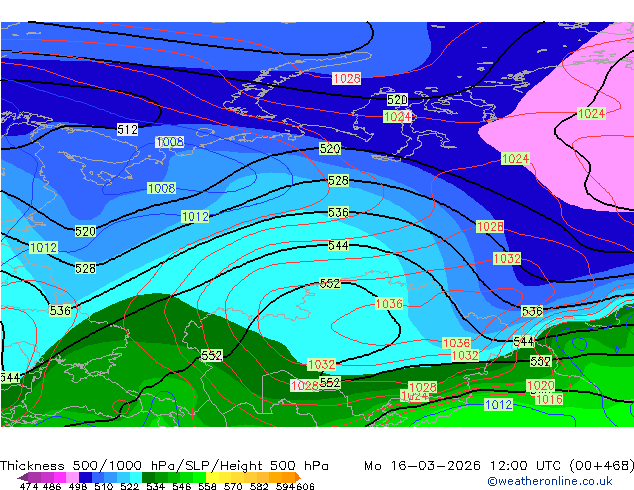The image size is (634, 490).
Task: Click the blue '1012' label beside red '1016'
Action: click(499, 404)
